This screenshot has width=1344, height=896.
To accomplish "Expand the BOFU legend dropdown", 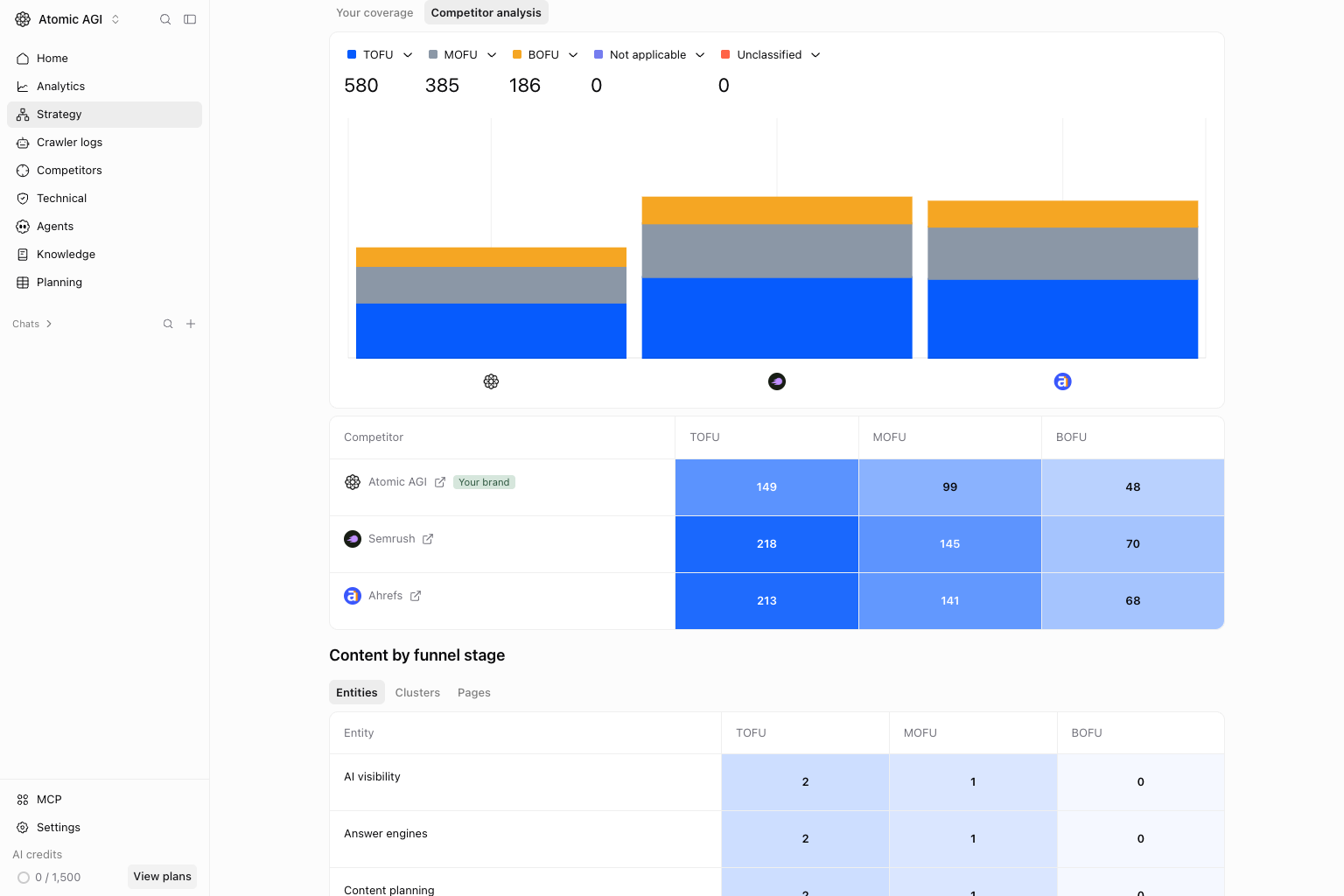I will [573, 55].
